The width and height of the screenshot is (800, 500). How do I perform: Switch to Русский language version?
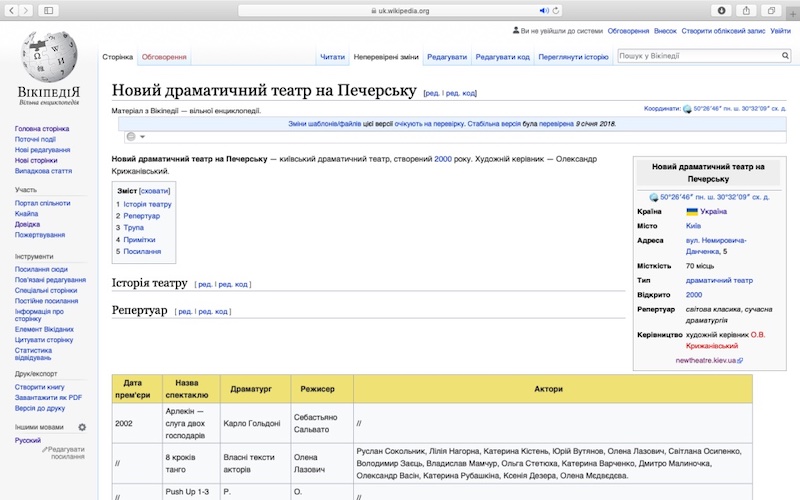(x=28, y=440)
